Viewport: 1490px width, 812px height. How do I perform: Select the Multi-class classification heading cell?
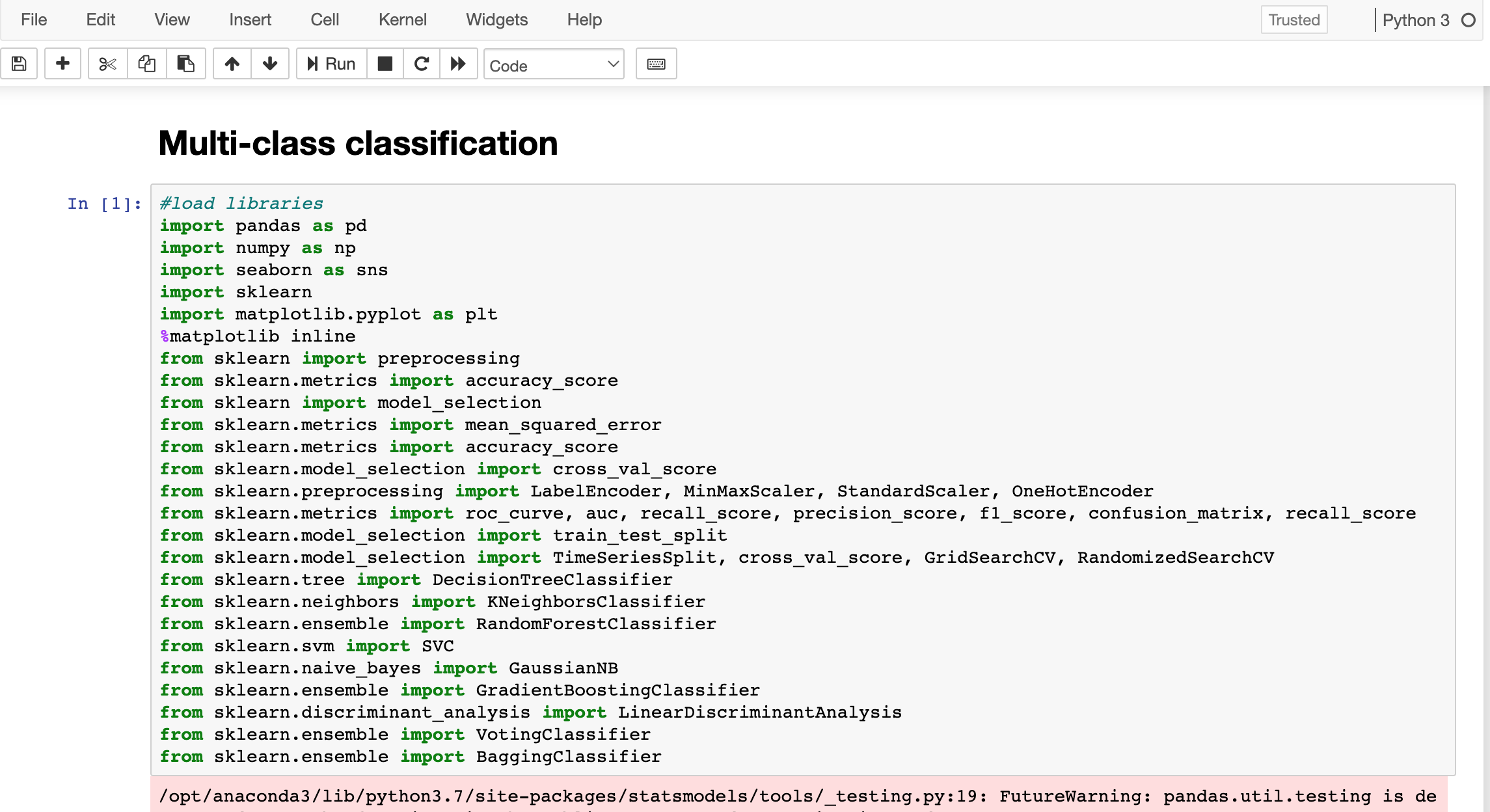(x=358, y=143)
